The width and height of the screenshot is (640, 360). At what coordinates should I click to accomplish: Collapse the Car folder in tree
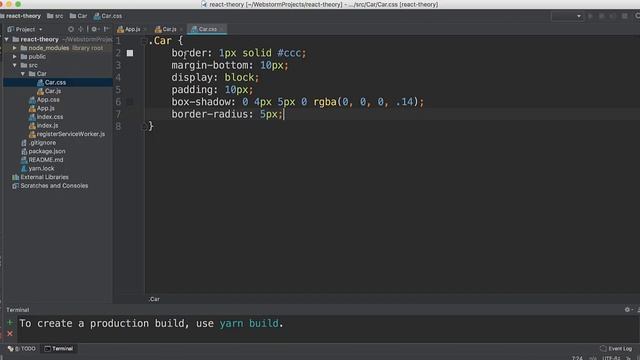click(x=23, y=74)
